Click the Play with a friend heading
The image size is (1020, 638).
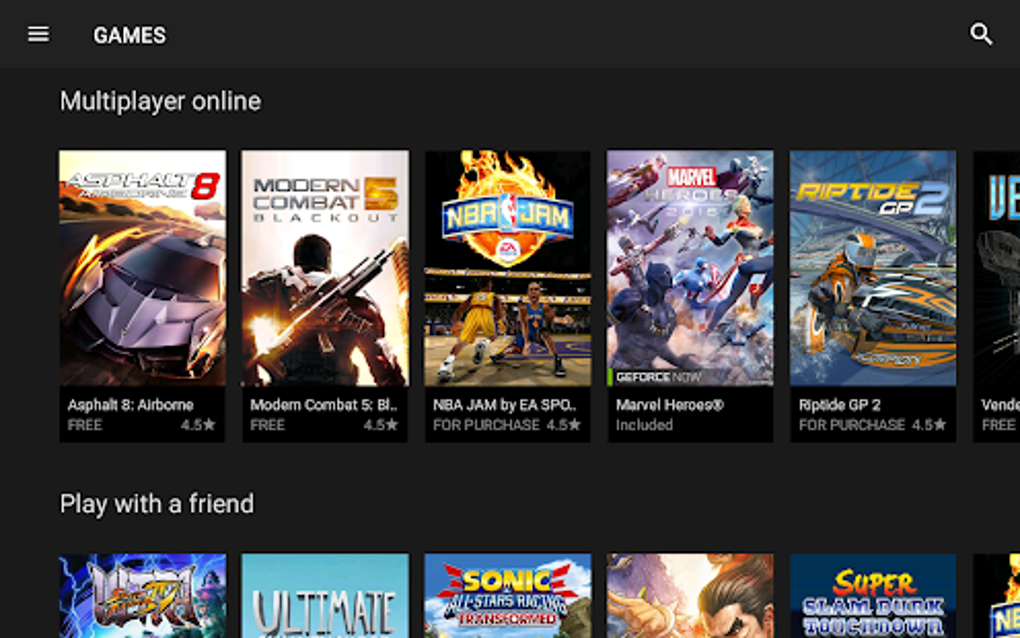click(x=157, y=504)
